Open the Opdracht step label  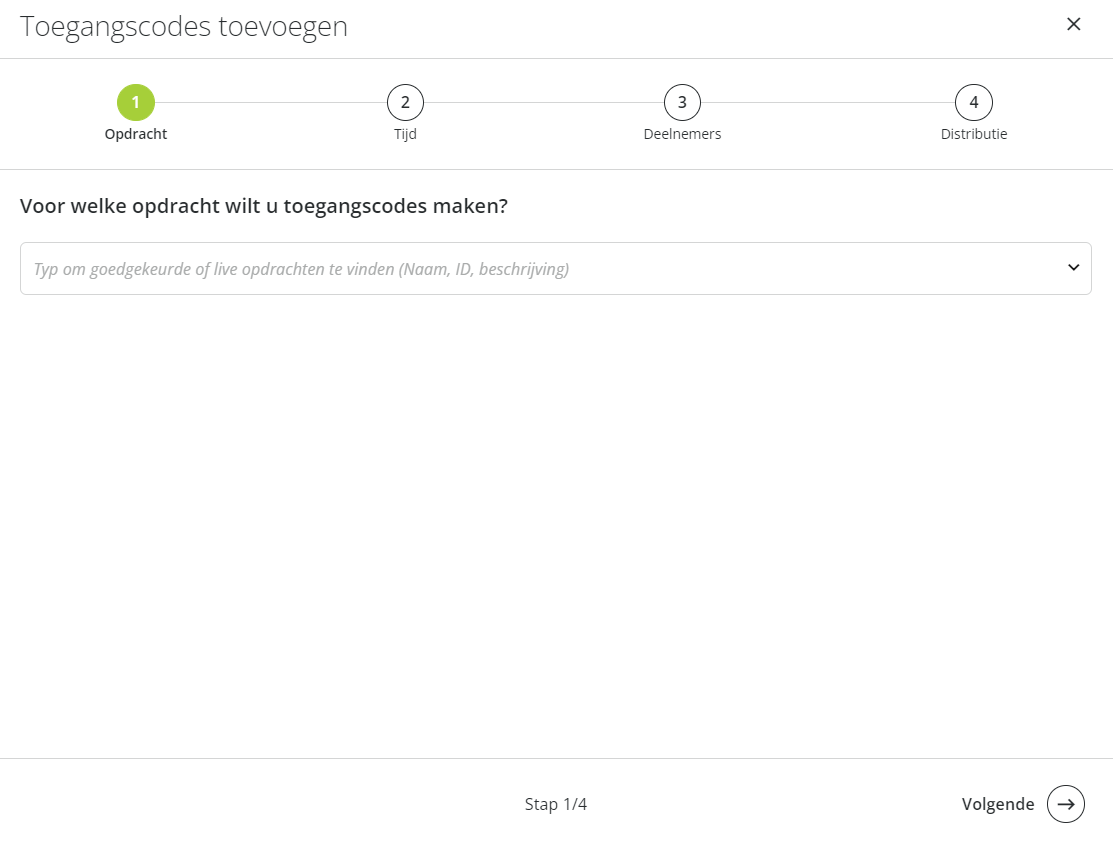click(x=136, y=134)
